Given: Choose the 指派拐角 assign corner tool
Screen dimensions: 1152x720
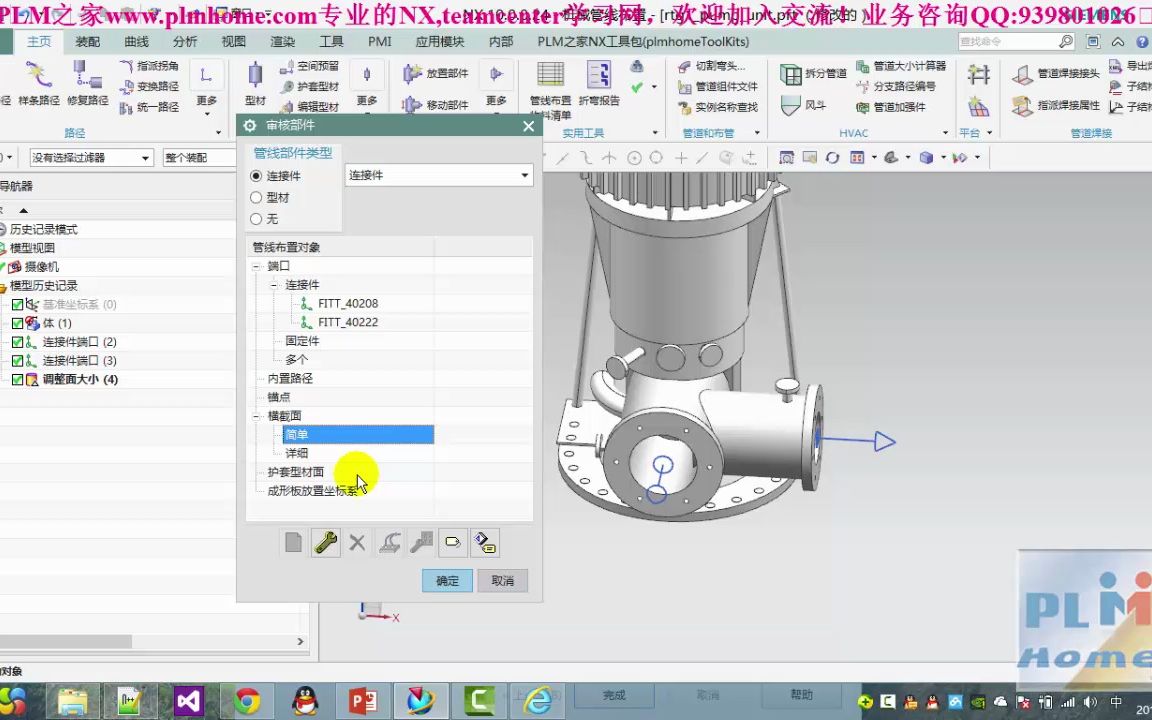Looking at the screenshot, I should pyautogui.click(x=149, y=66).
